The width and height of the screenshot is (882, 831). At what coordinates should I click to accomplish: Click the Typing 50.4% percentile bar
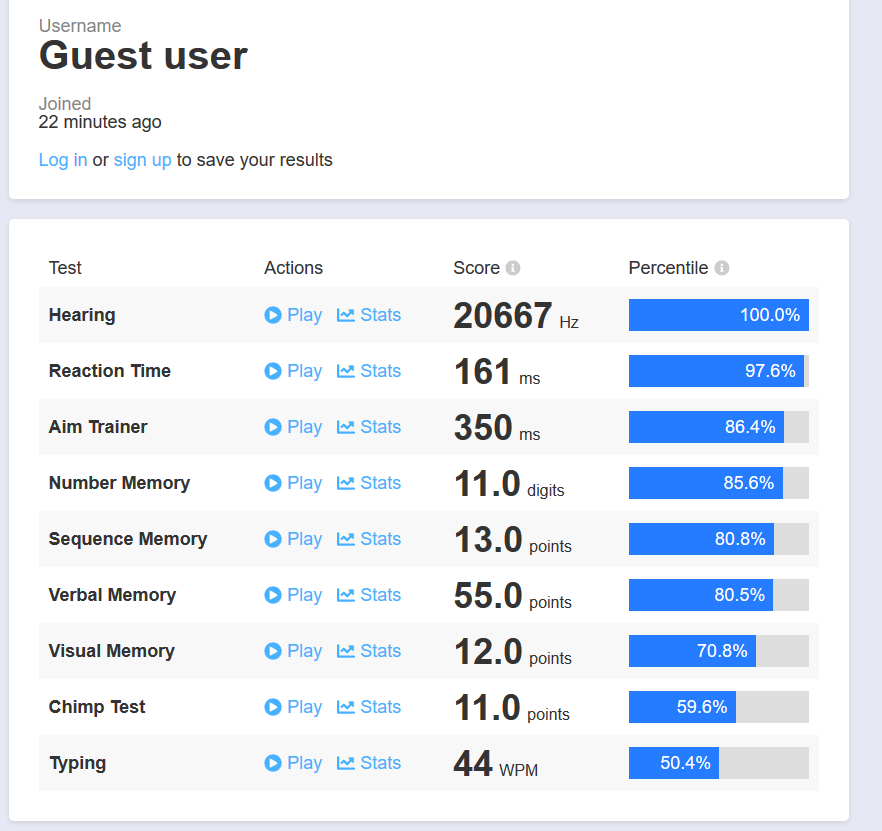click(718, 763)
